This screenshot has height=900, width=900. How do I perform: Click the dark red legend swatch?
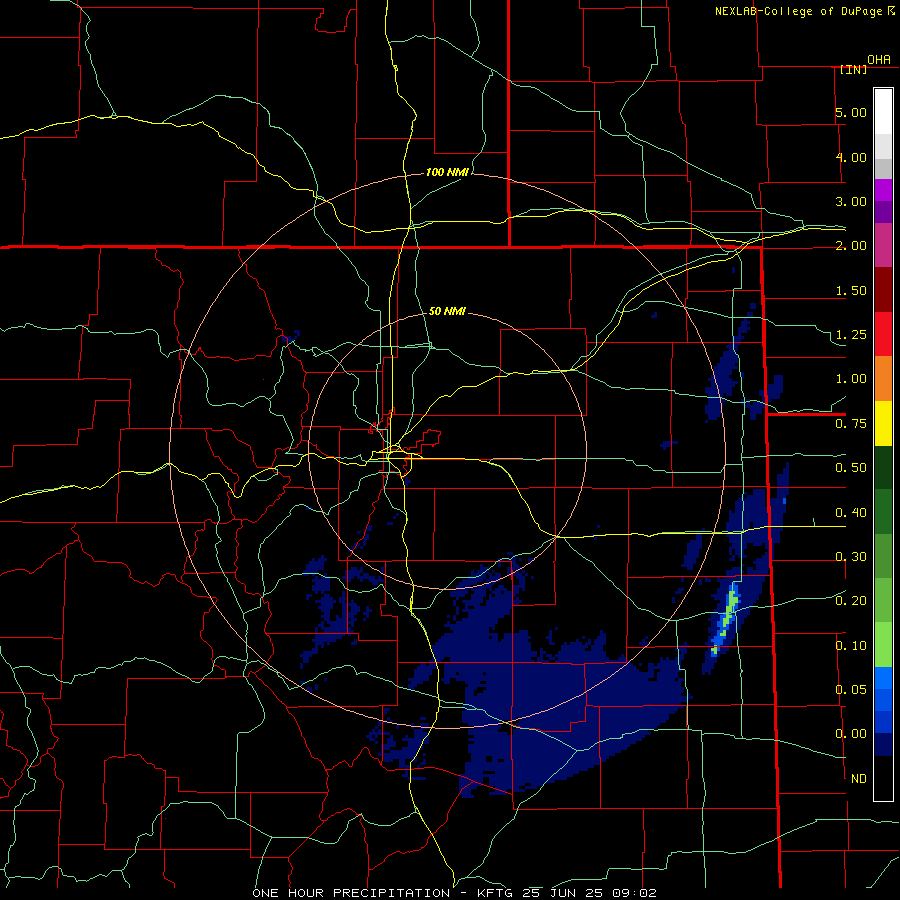(883, 290)
